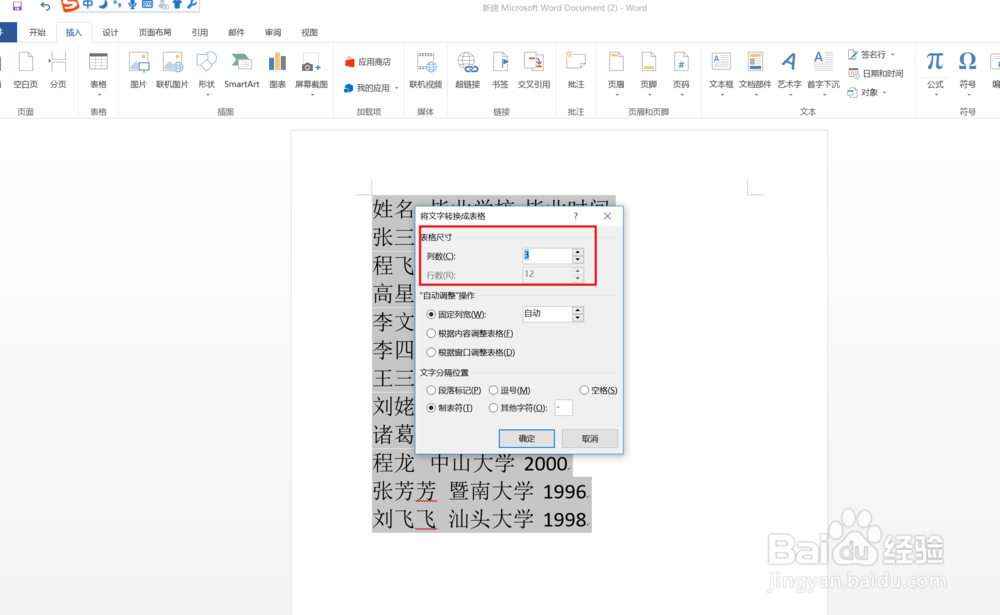
Task: Open the 应用商店 app store
Action: click(x=368, y=62)
